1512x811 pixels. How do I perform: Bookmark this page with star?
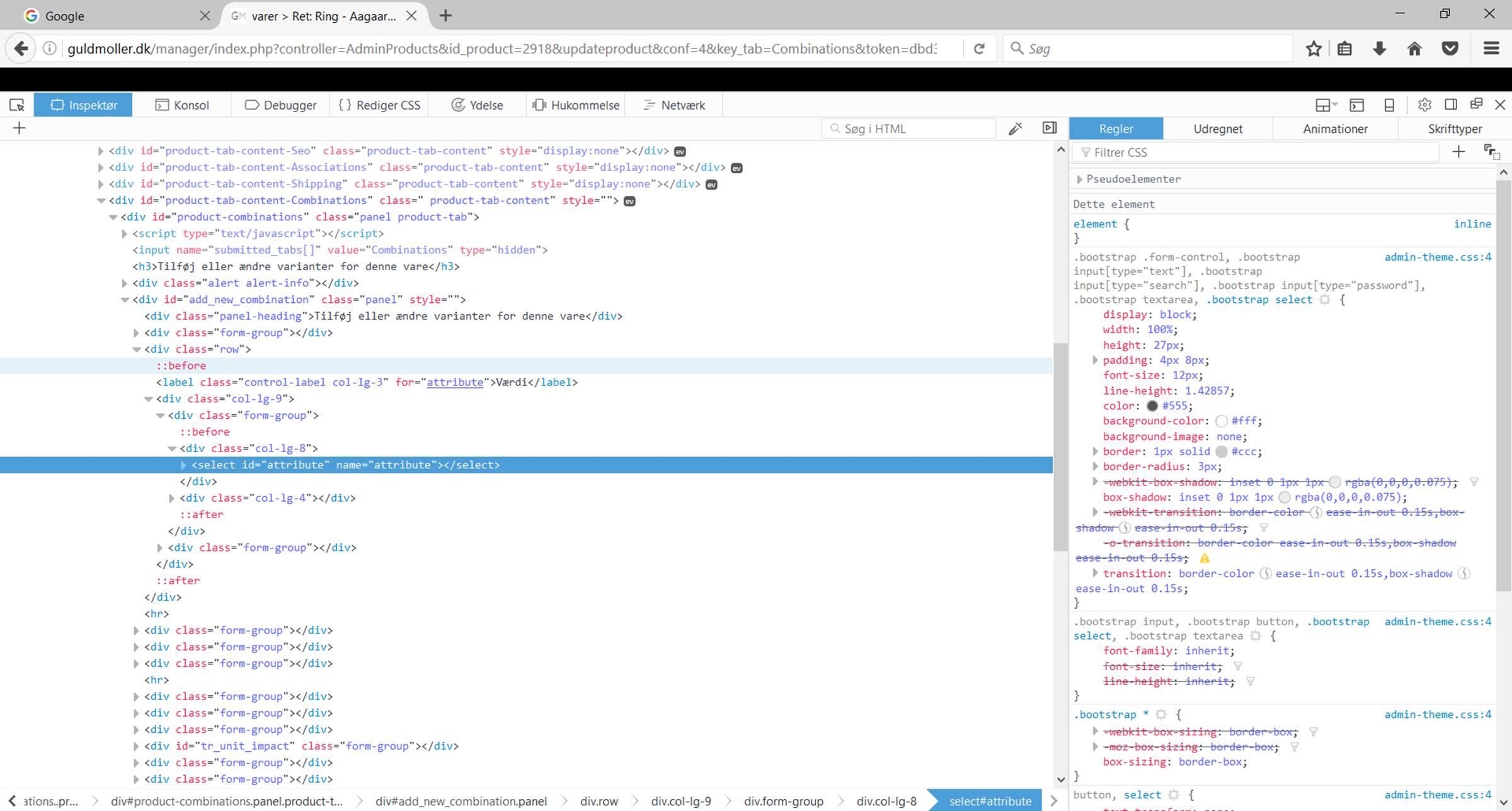1314,48
